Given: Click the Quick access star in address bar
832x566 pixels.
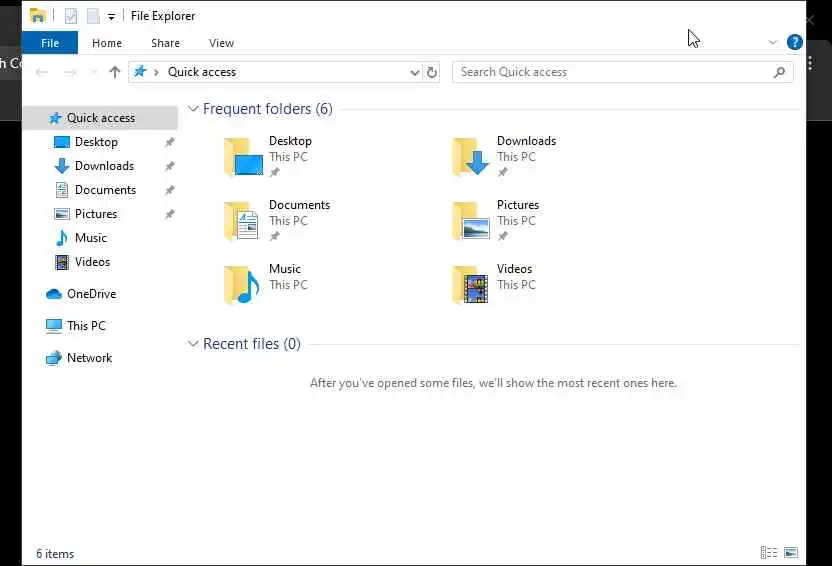Looking at the screenshot, I should 140,72.
